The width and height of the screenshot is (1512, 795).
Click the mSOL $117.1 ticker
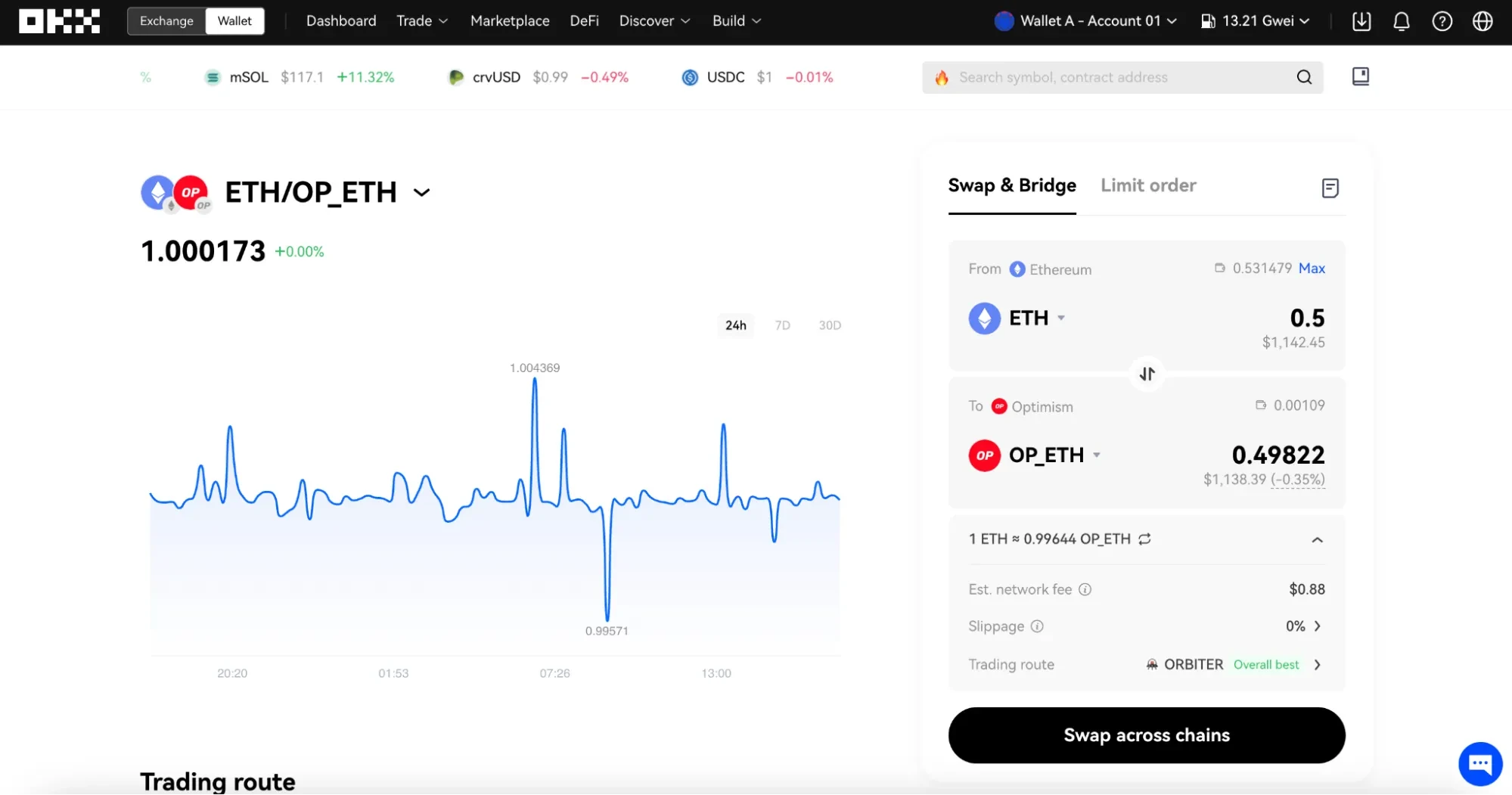pyautogui.click(x=300, y=77)
